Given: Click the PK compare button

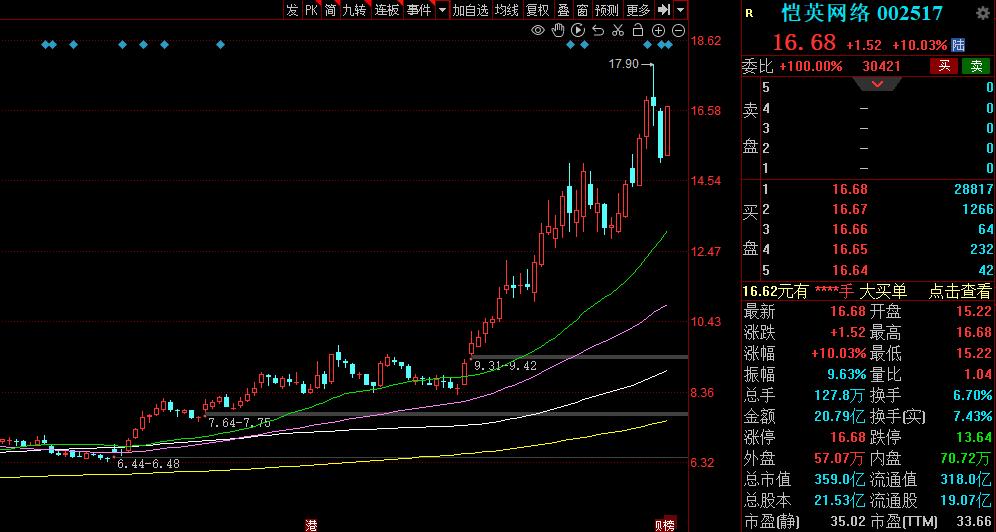Looking at the screenshot, I should [311, 10].
